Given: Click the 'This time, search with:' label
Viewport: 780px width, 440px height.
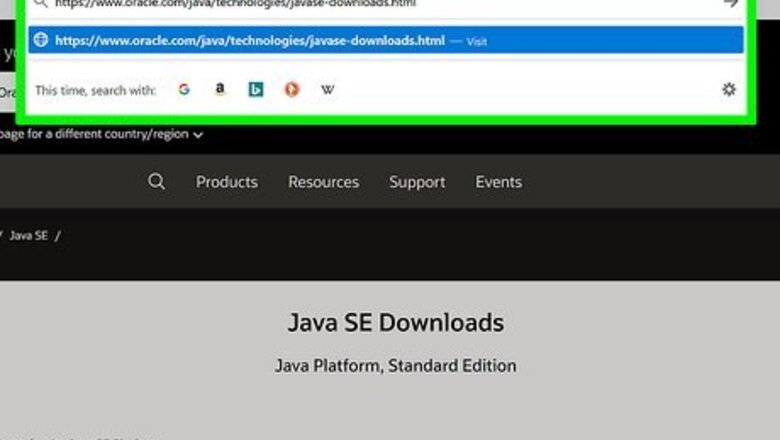Looking at the screenshot, I should [96, 90].
